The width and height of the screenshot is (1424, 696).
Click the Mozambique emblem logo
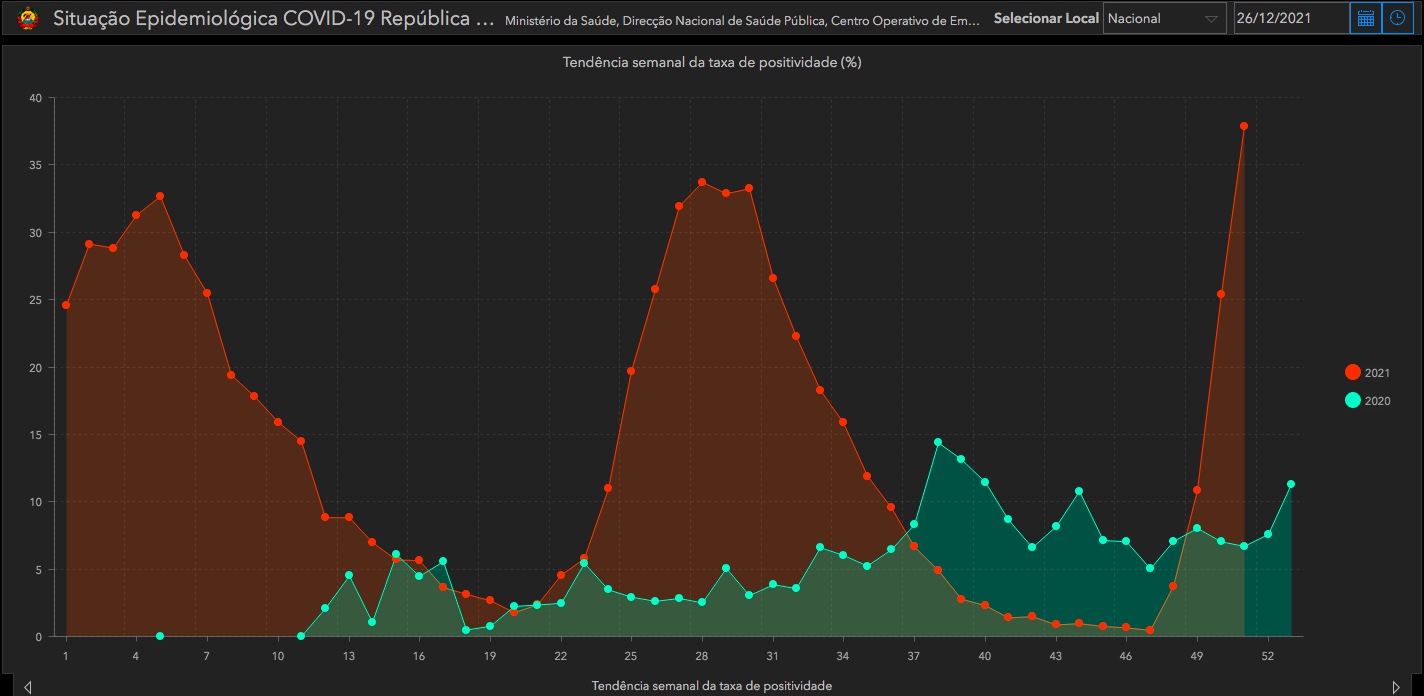tap(28, 18)
